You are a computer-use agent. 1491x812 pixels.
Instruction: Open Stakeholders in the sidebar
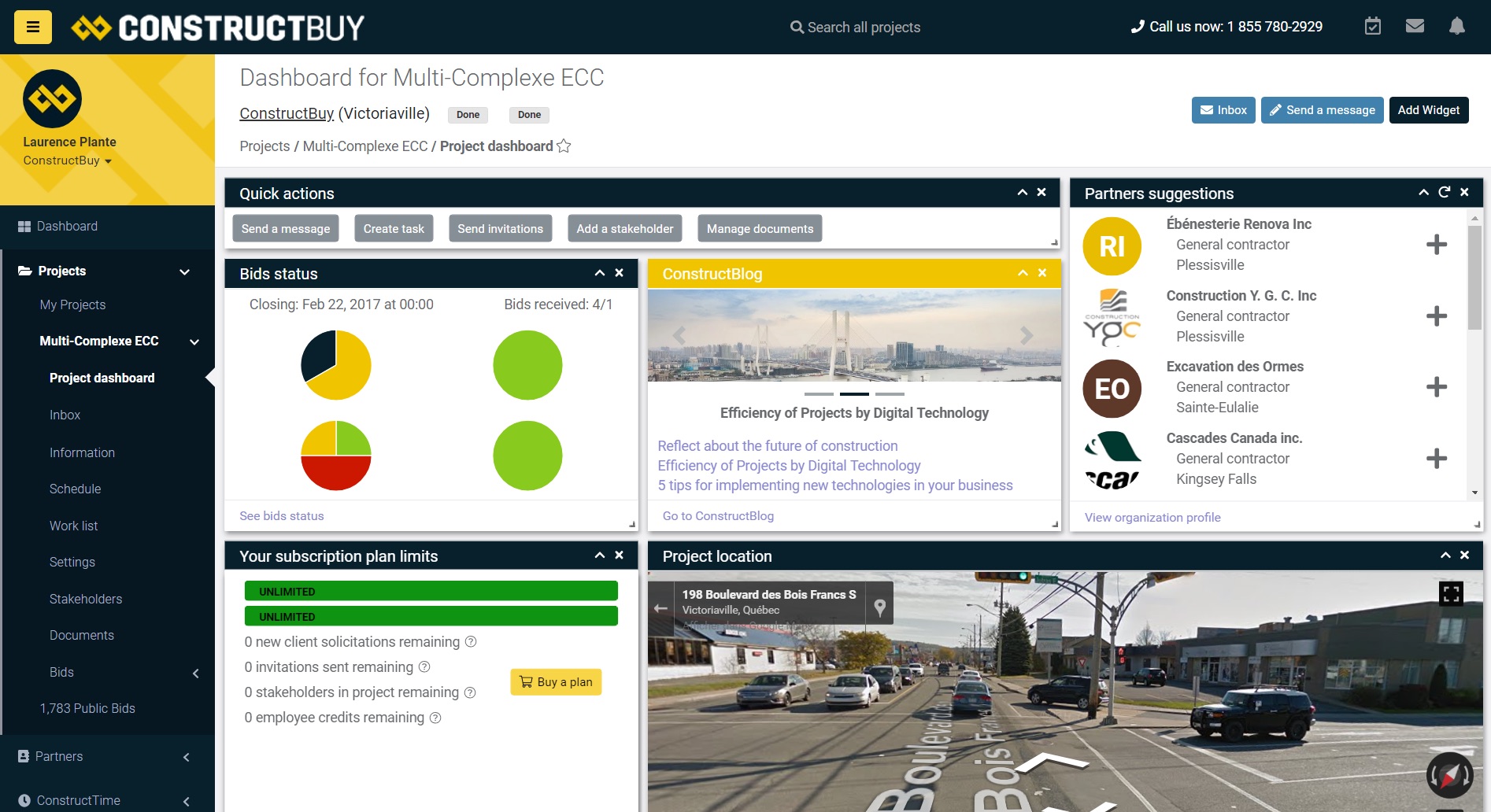click(86, 600)
